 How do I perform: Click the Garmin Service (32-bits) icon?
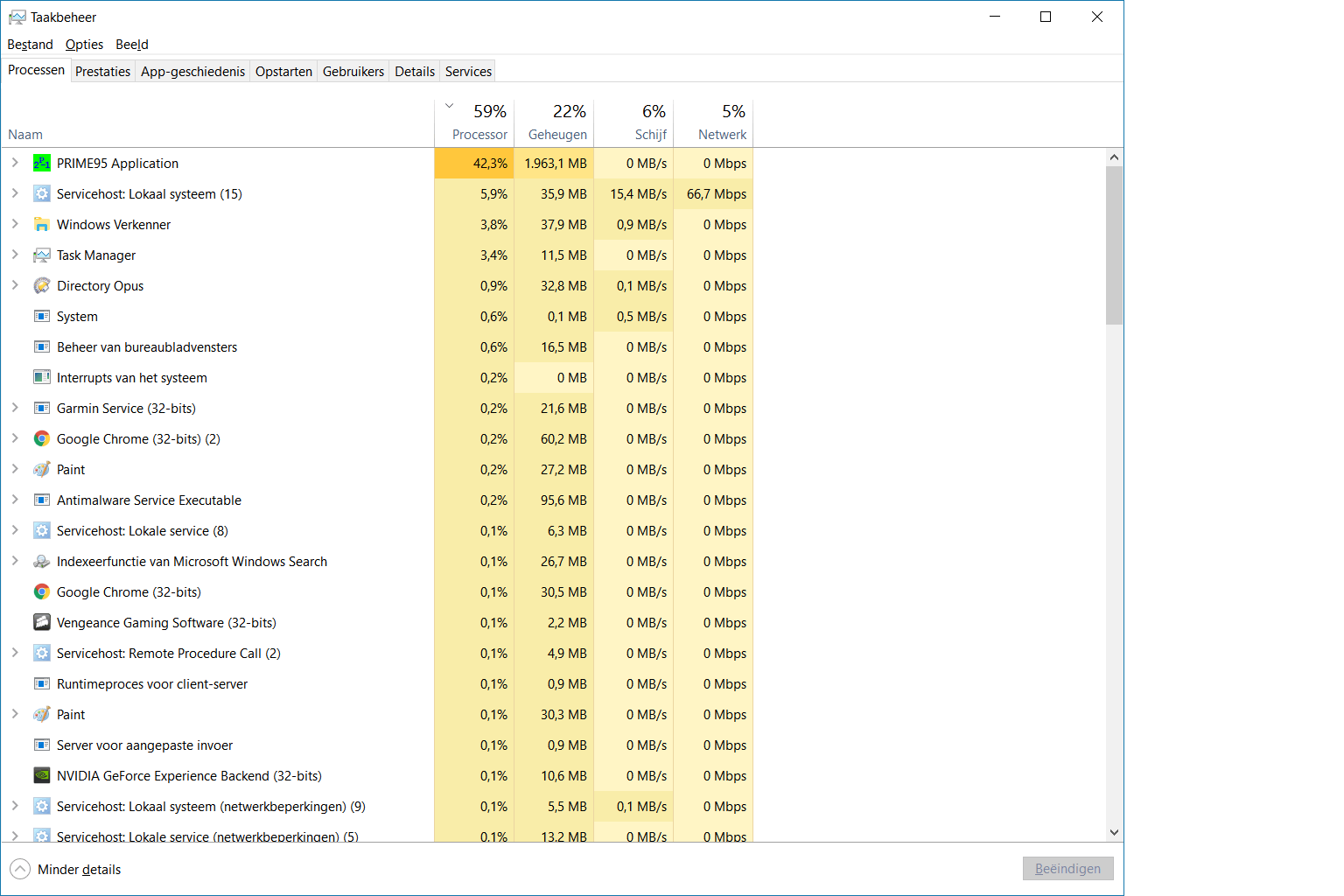(x=42, y=408)
